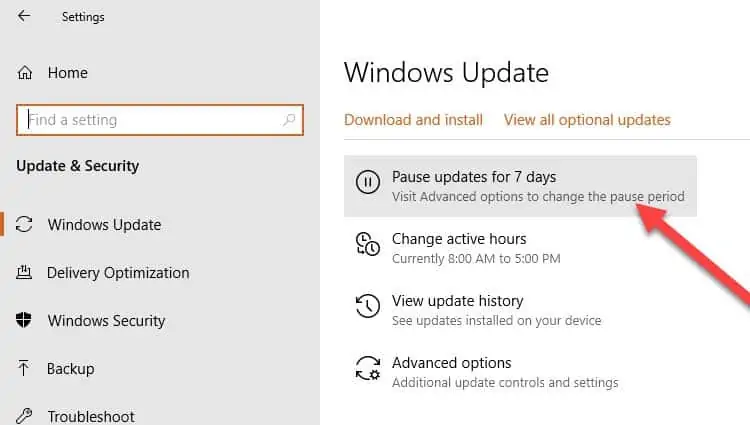Image resolution: width=750 pixels, height=425 pixels.
Task: Click the Troubleshoot wrench icon
Action: tap(26, 416)
